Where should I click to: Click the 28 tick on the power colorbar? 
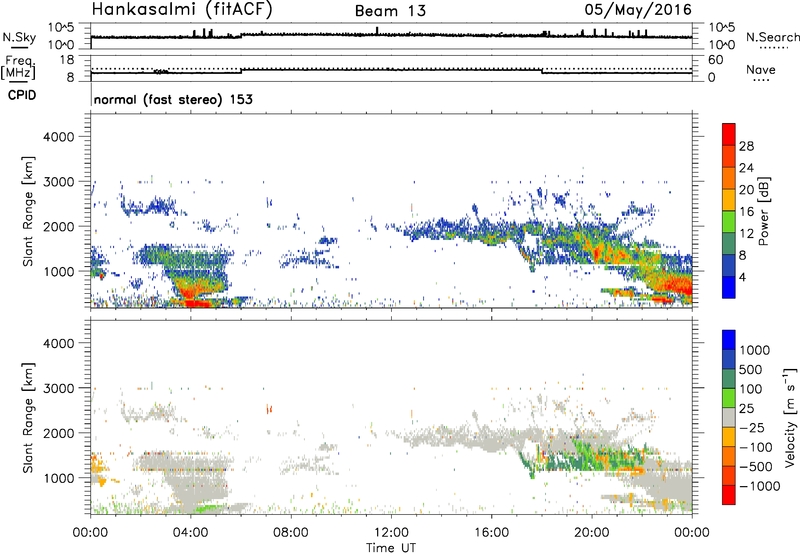click(746, 146)
